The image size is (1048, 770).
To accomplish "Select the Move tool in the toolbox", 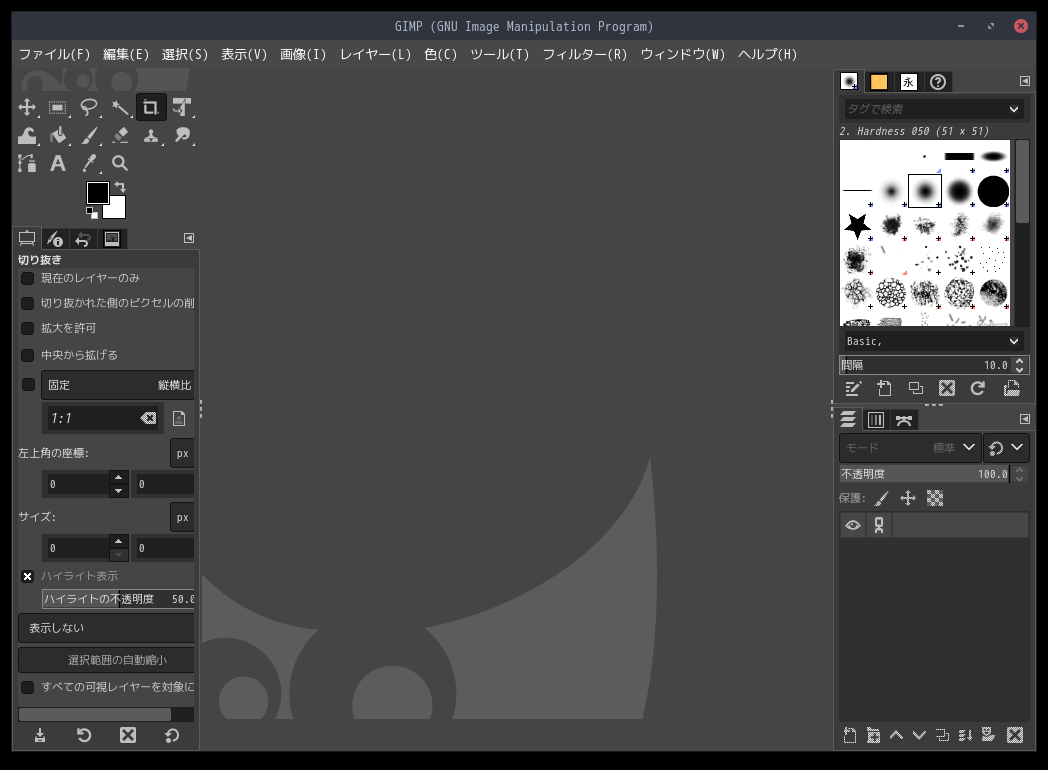I will 27,107.
